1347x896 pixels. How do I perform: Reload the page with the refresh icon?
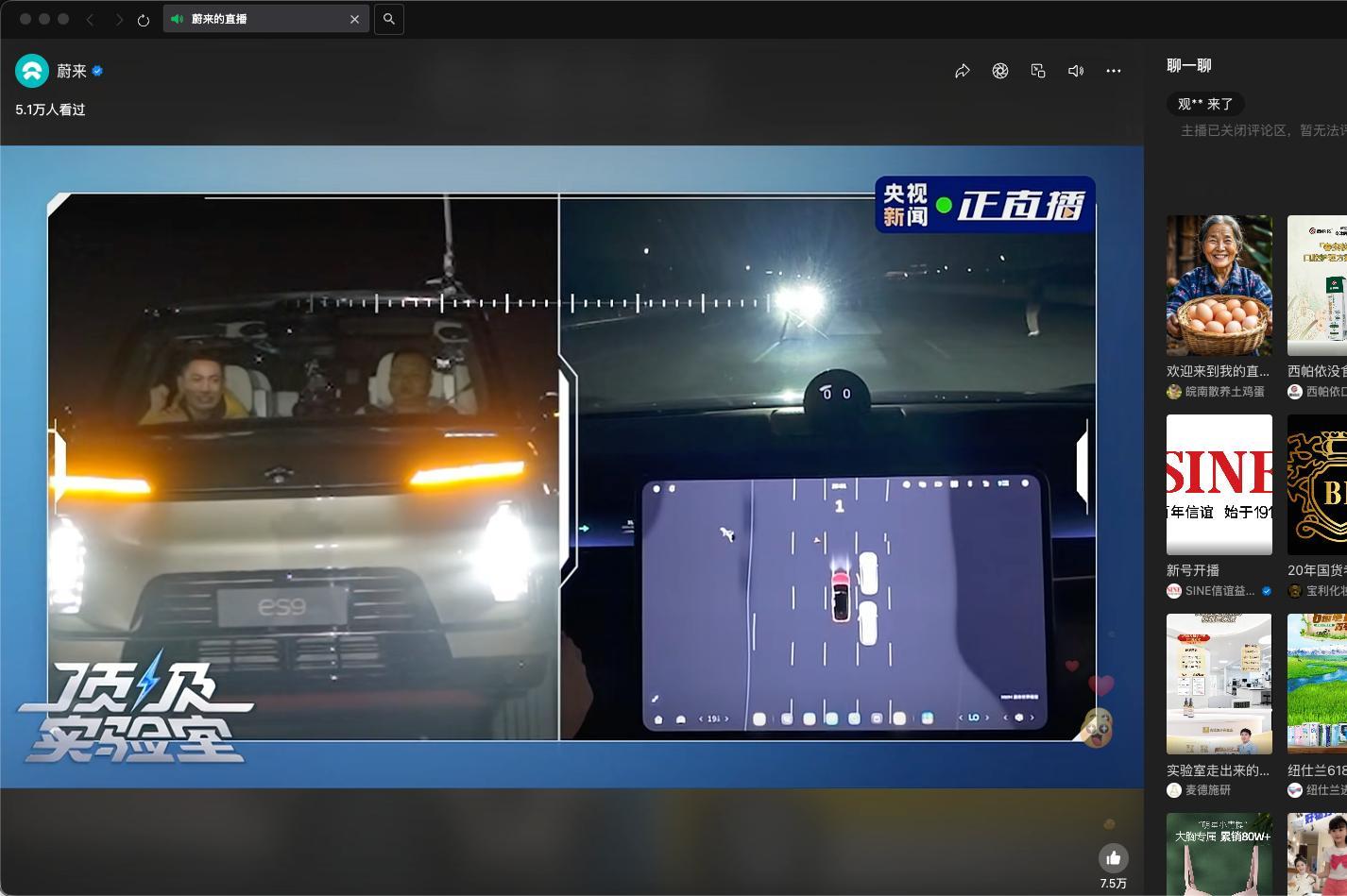click(144, 20)
